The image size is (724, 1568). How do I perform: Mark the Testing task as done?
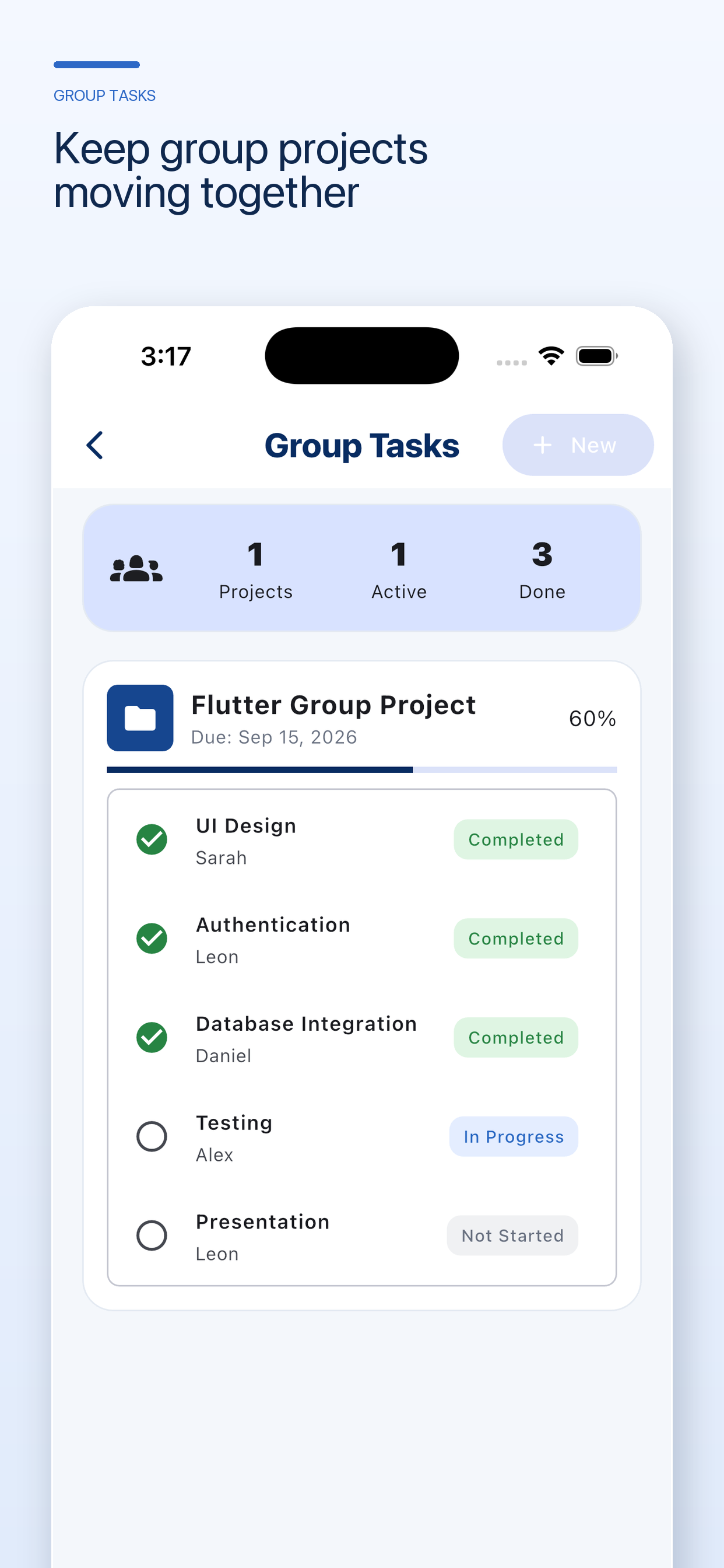(152, 1136)
